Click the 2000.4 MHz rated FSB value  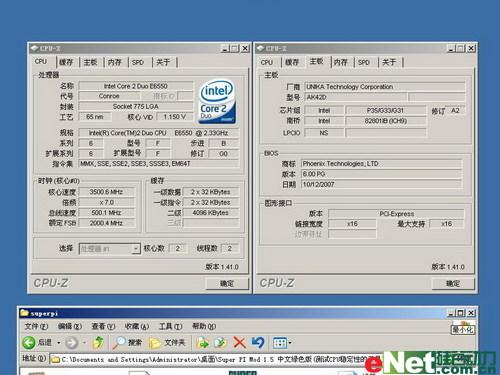coord(106,223)
